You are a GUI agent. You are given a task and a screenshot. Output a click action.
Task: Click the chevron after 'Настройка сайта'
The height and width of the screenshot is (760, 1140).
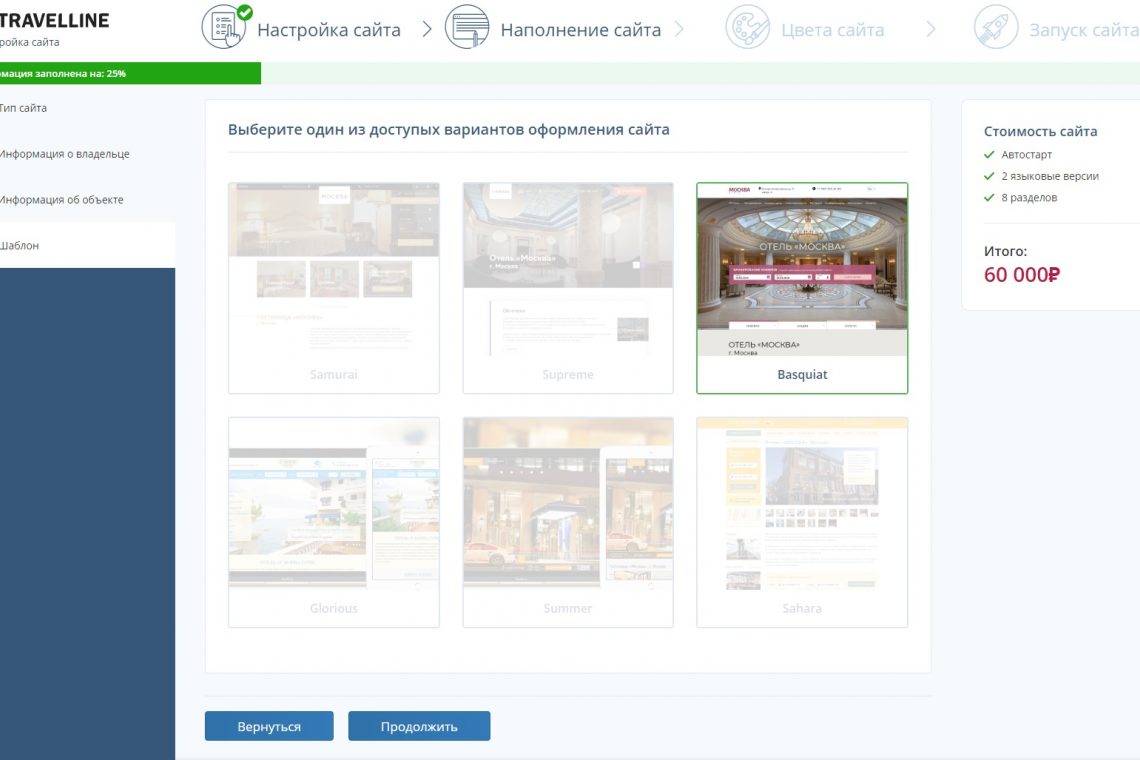[x=427, y=30]
